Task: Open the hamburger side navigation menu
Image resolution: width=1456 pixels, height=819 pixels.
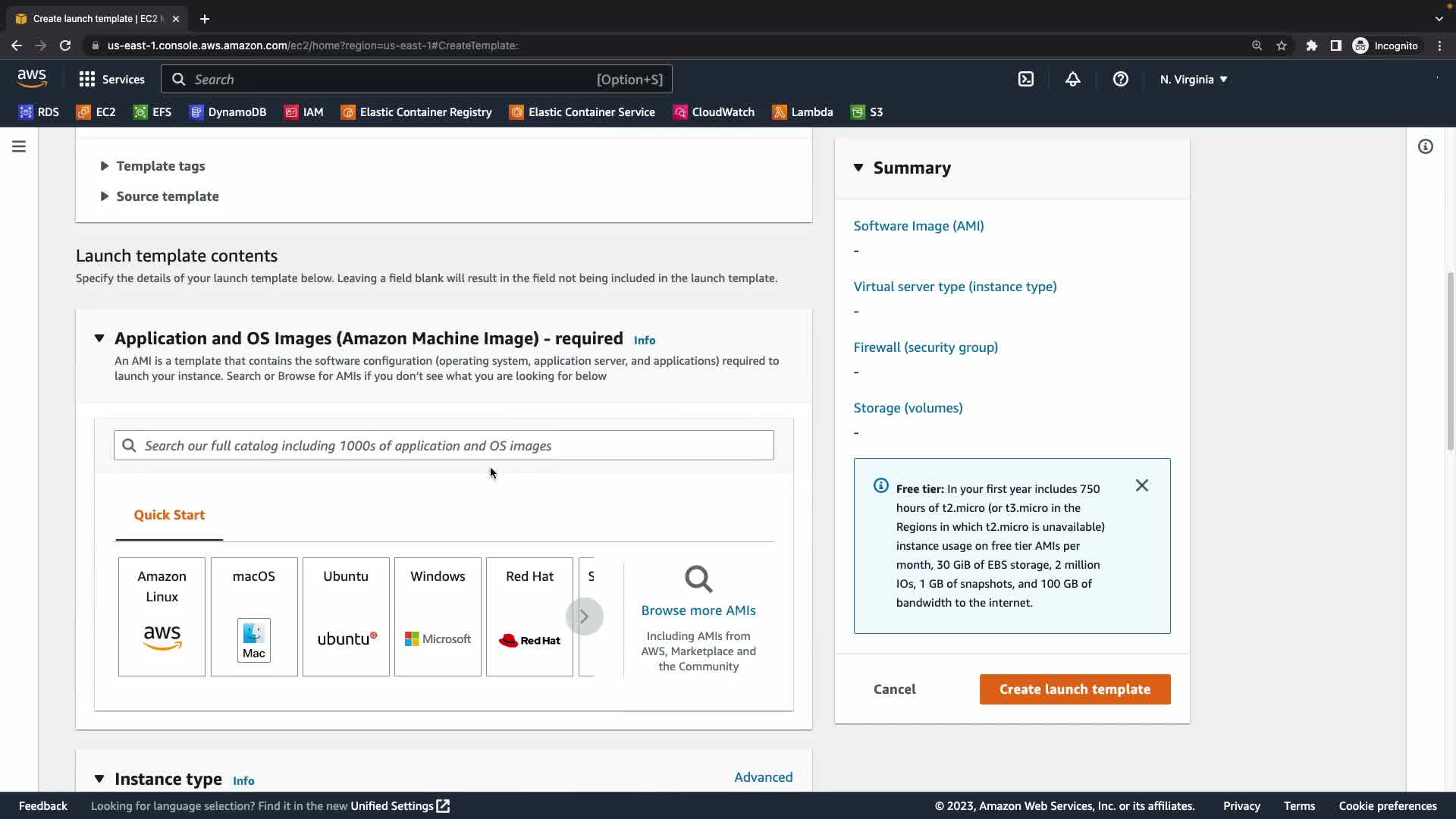Action: [x=19, y=146]
